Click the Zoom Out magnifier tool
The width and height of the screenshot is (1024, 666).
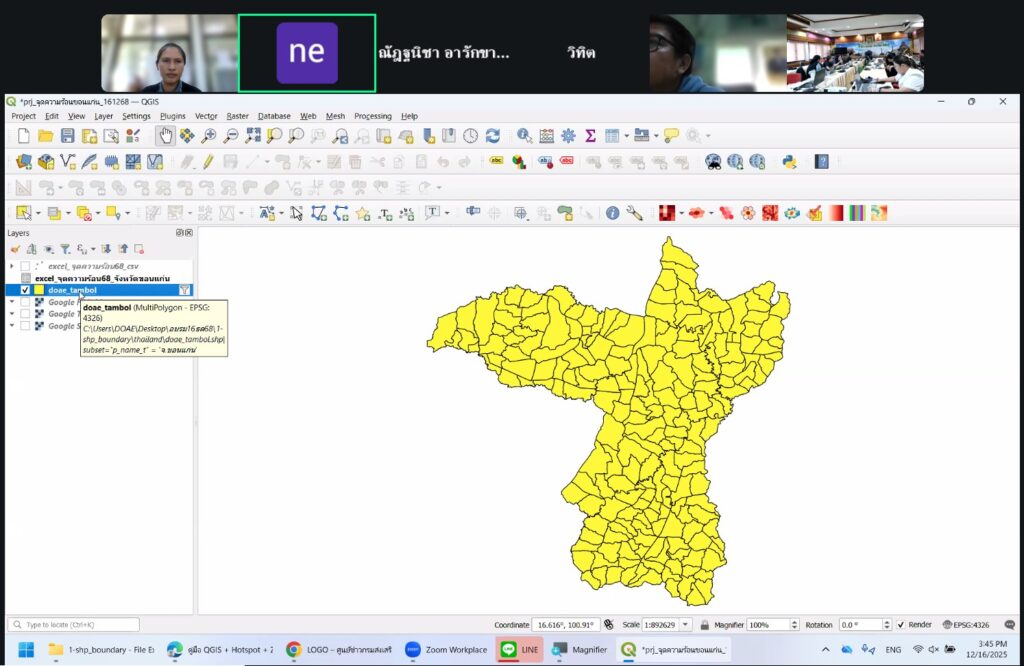[230, 136]
